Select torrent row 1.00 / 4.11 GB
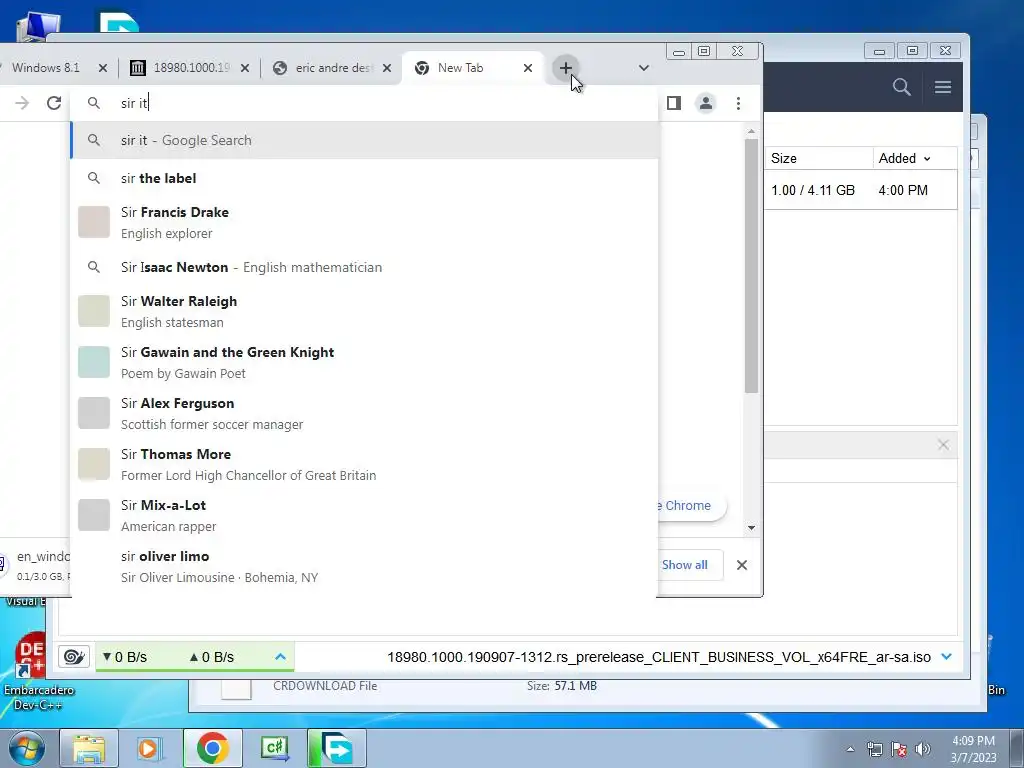1024x768 pixels. pyautogui.click(x=861, y=190)
